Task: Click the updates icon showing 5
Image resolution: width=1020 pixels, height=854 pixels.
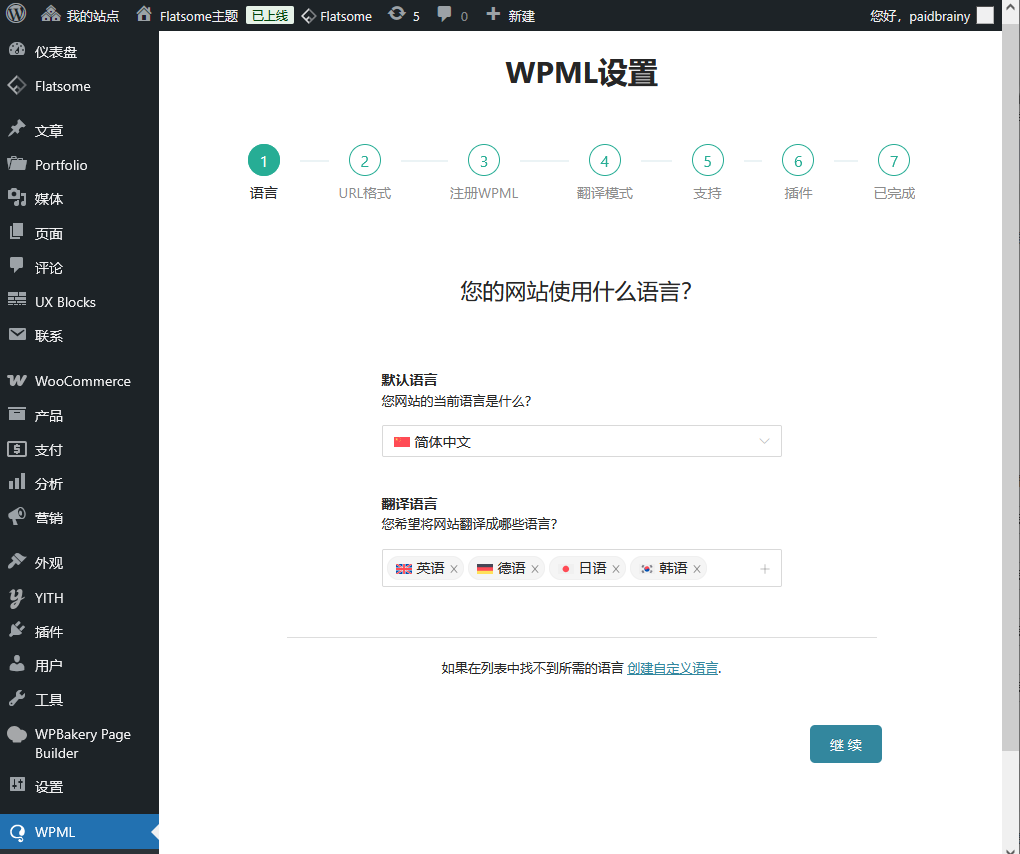Action: click(404, 16)
